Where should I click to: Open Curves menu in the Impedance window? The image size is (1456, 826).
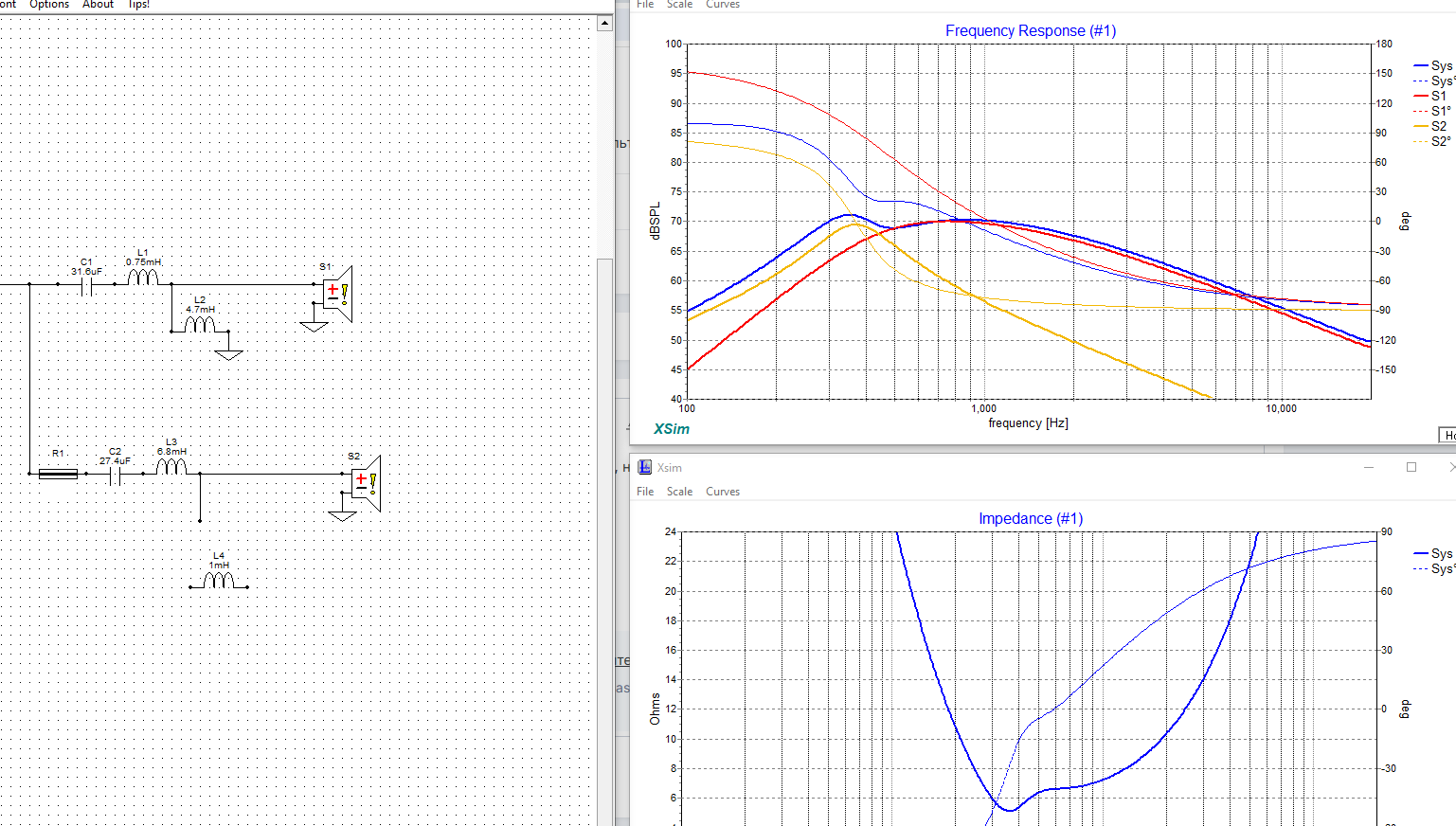(722, 492)
